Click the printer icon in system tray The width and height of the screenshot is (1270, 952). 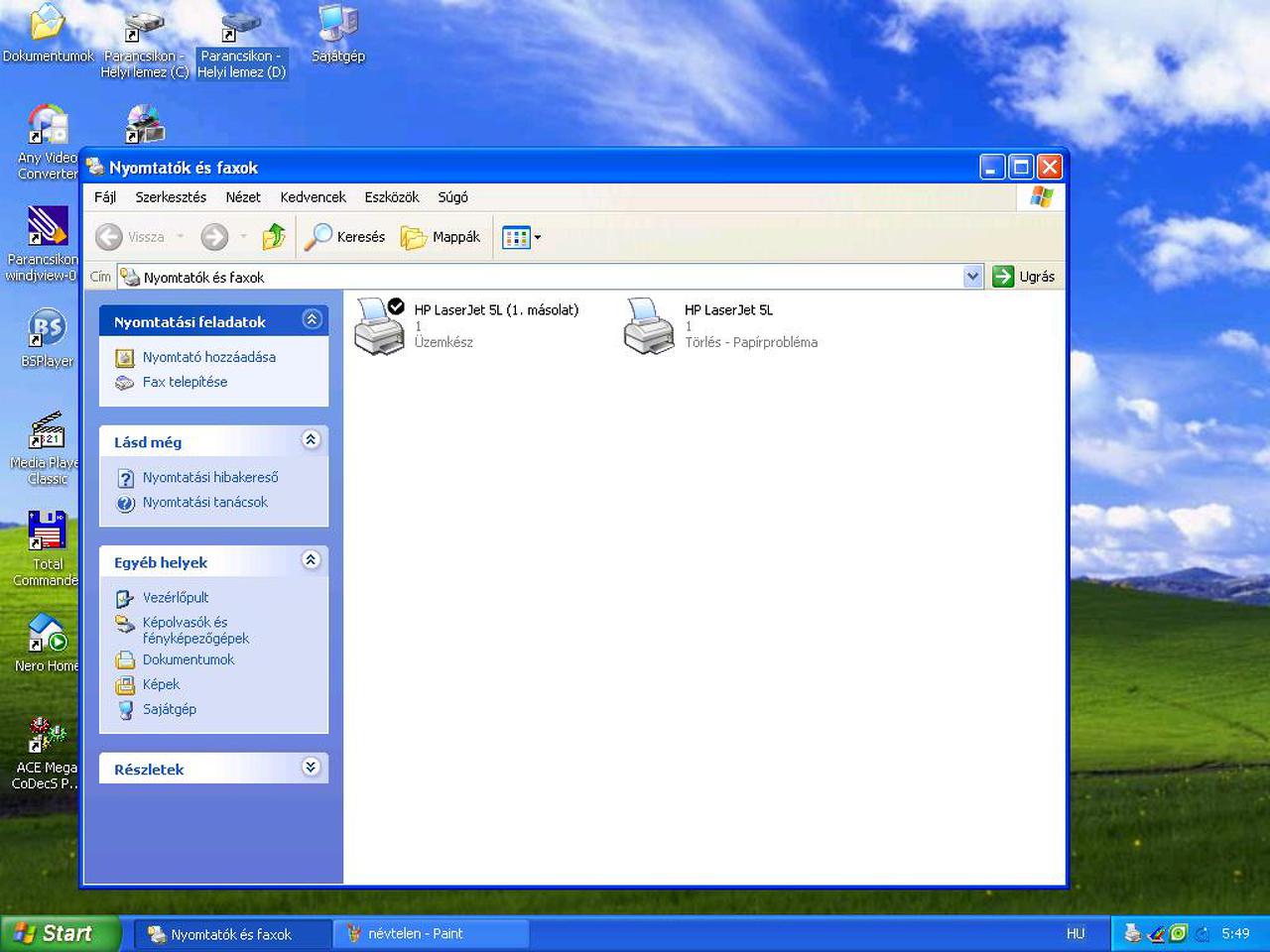1132,933
